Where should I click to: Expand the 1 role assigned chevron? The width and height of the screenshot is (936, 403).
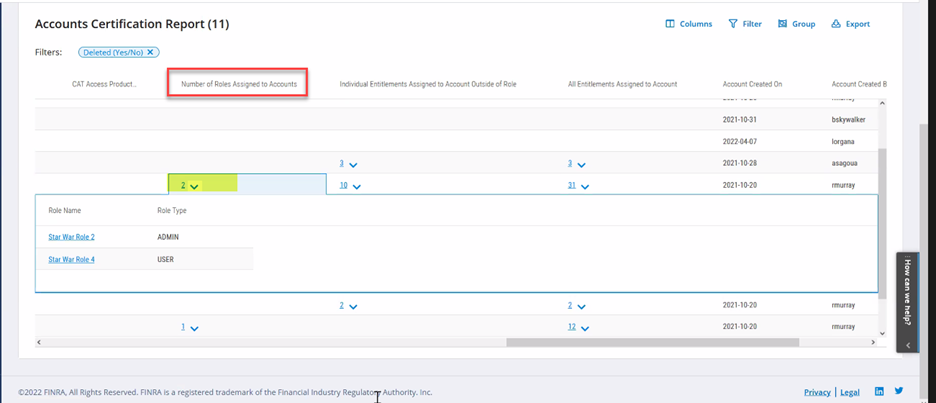pos(194,328)
